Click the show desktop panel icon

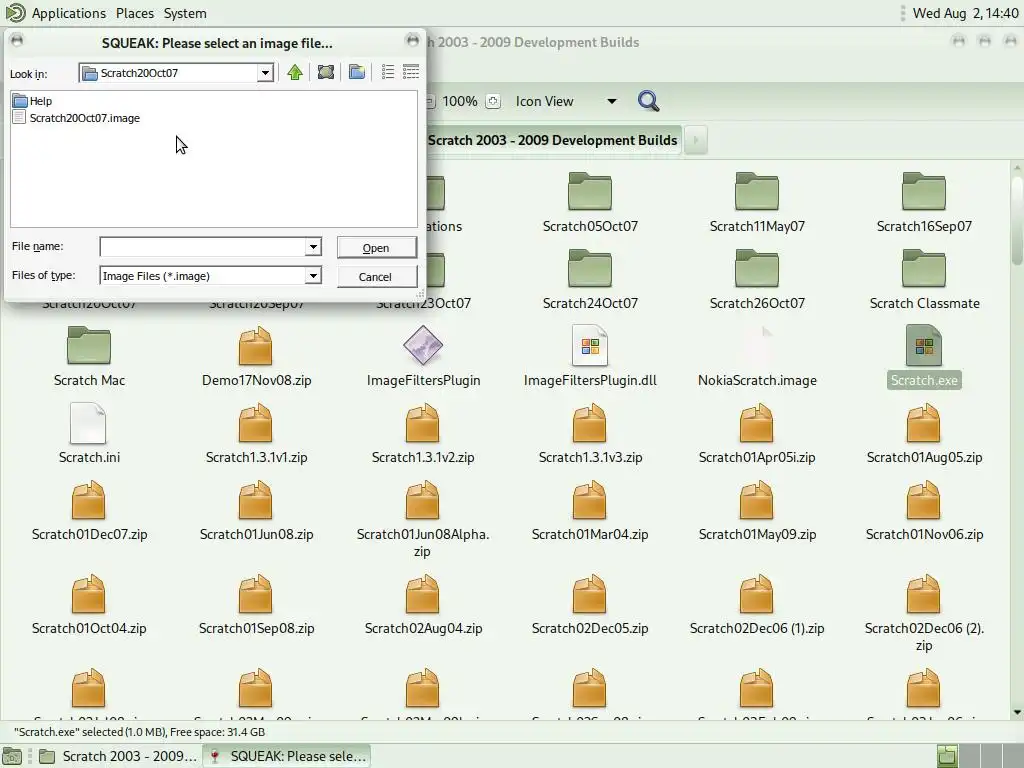click(12, 756)
